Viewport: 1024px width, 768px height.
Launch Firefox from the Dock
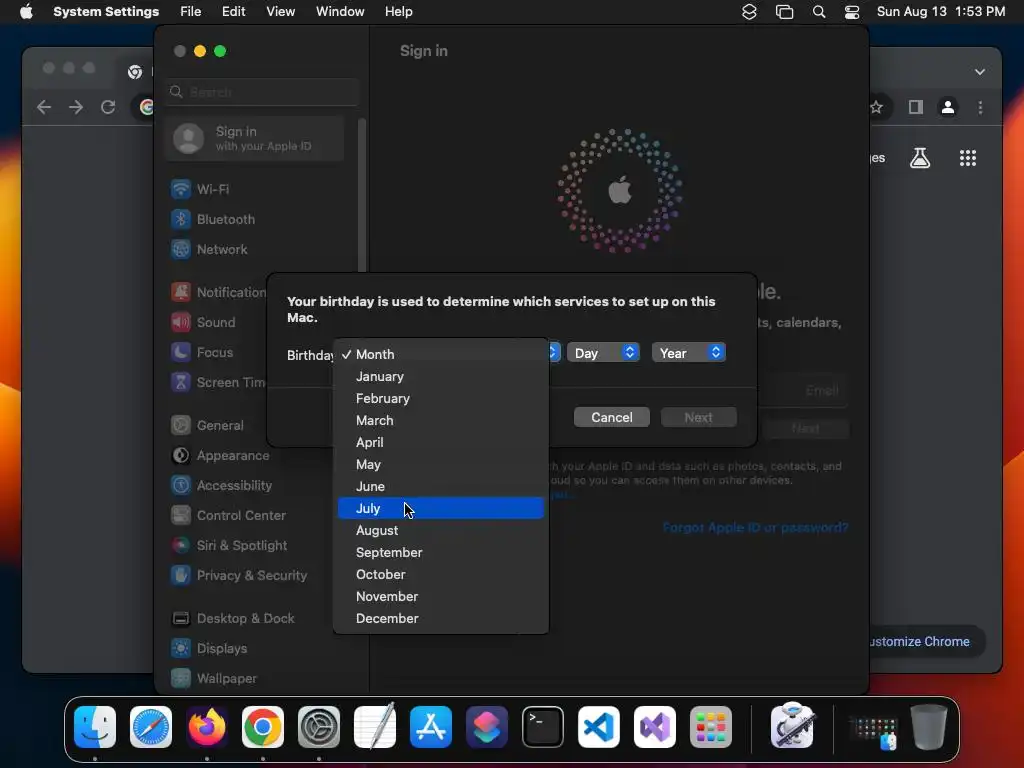[x=207, y=726]
